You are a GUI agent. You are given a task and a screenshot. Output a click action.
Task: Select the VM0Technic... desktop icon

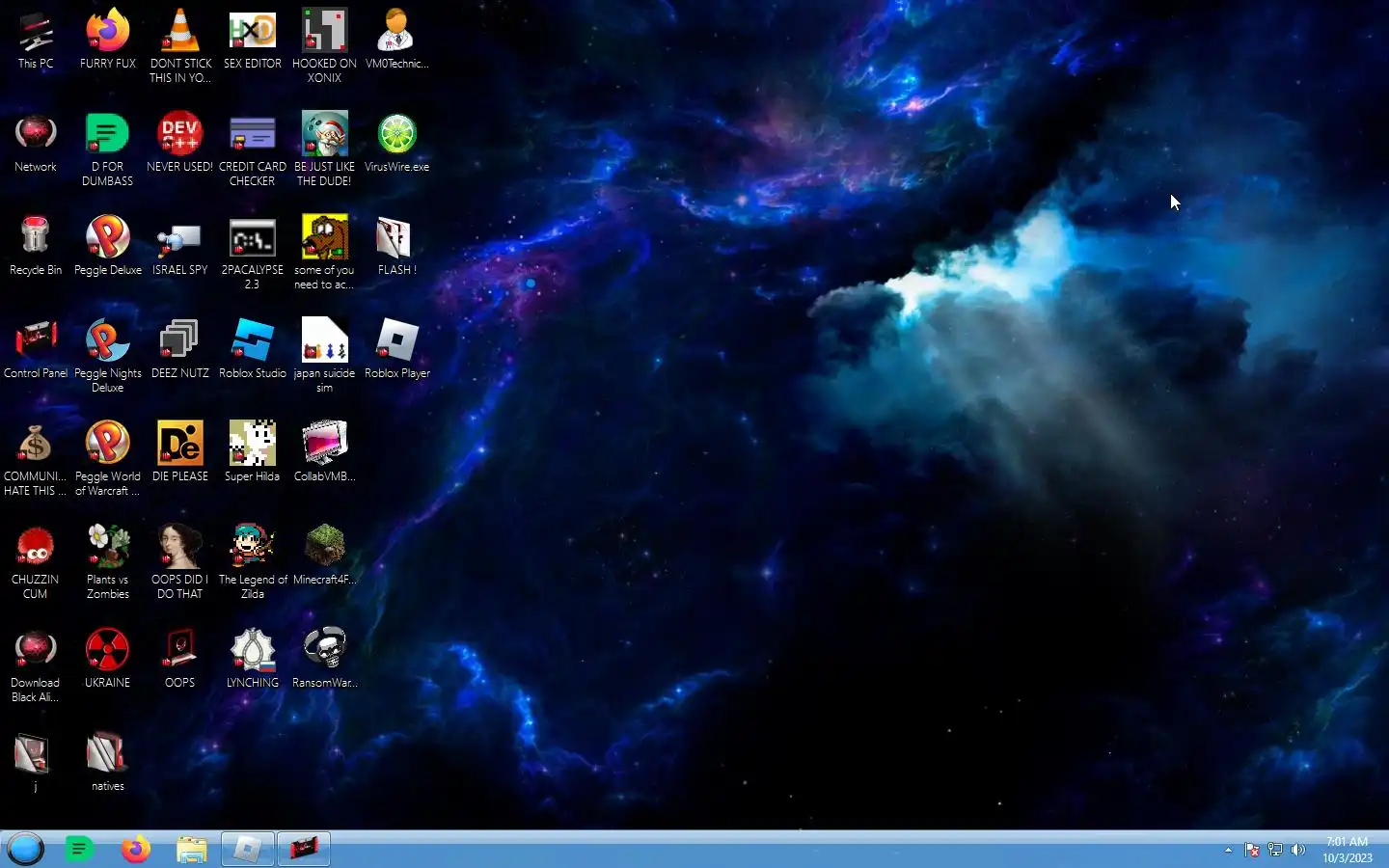pyautogui.click(x=396, y=41)
